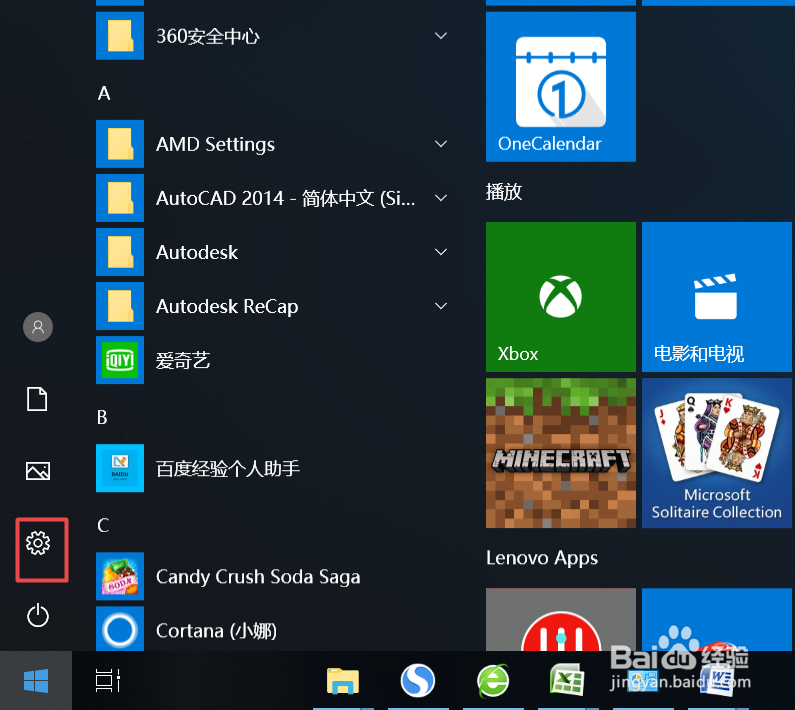795x710 pixels.
Task: Open the Settings gear icon
Action: tap(38, 543)
